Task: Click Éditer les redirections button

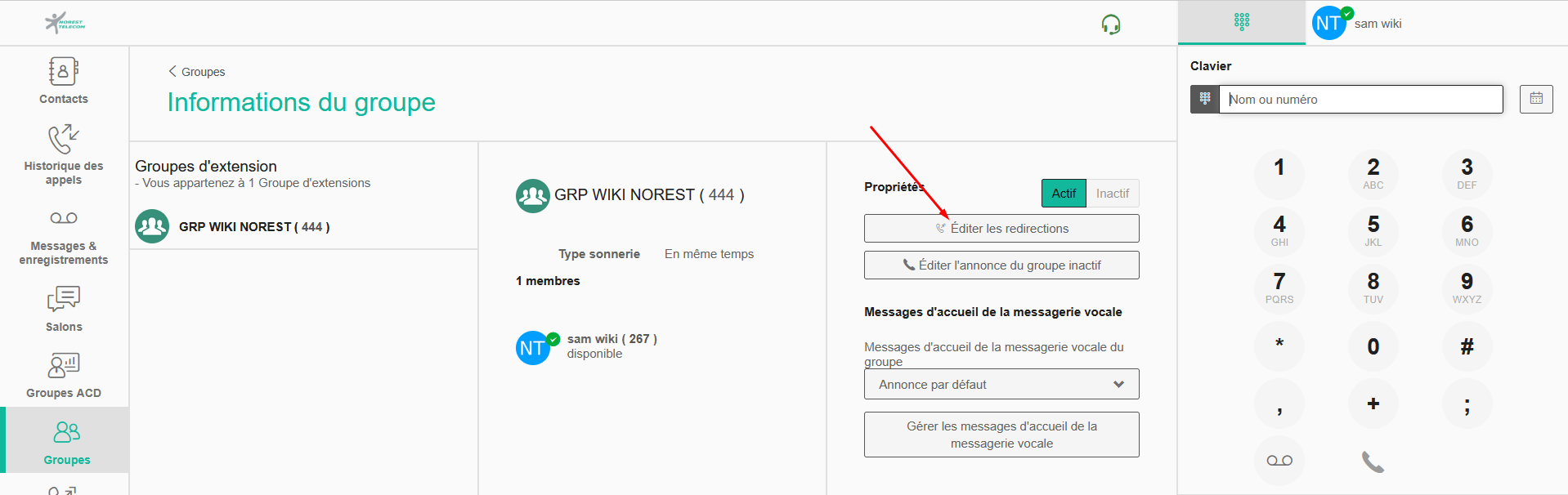Action: 1001,229
